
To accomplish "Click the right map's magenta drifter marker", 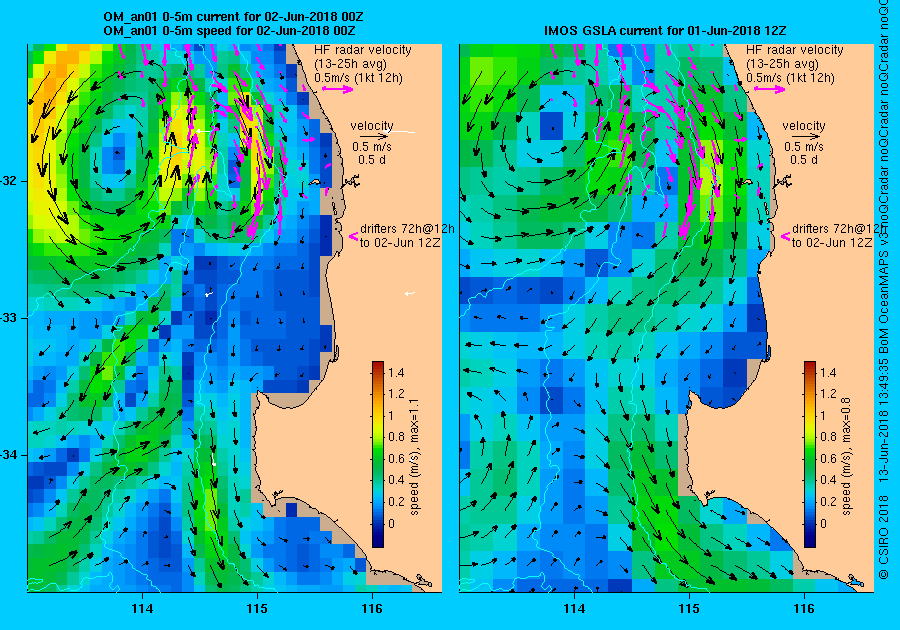I will [x=785, y=236].
